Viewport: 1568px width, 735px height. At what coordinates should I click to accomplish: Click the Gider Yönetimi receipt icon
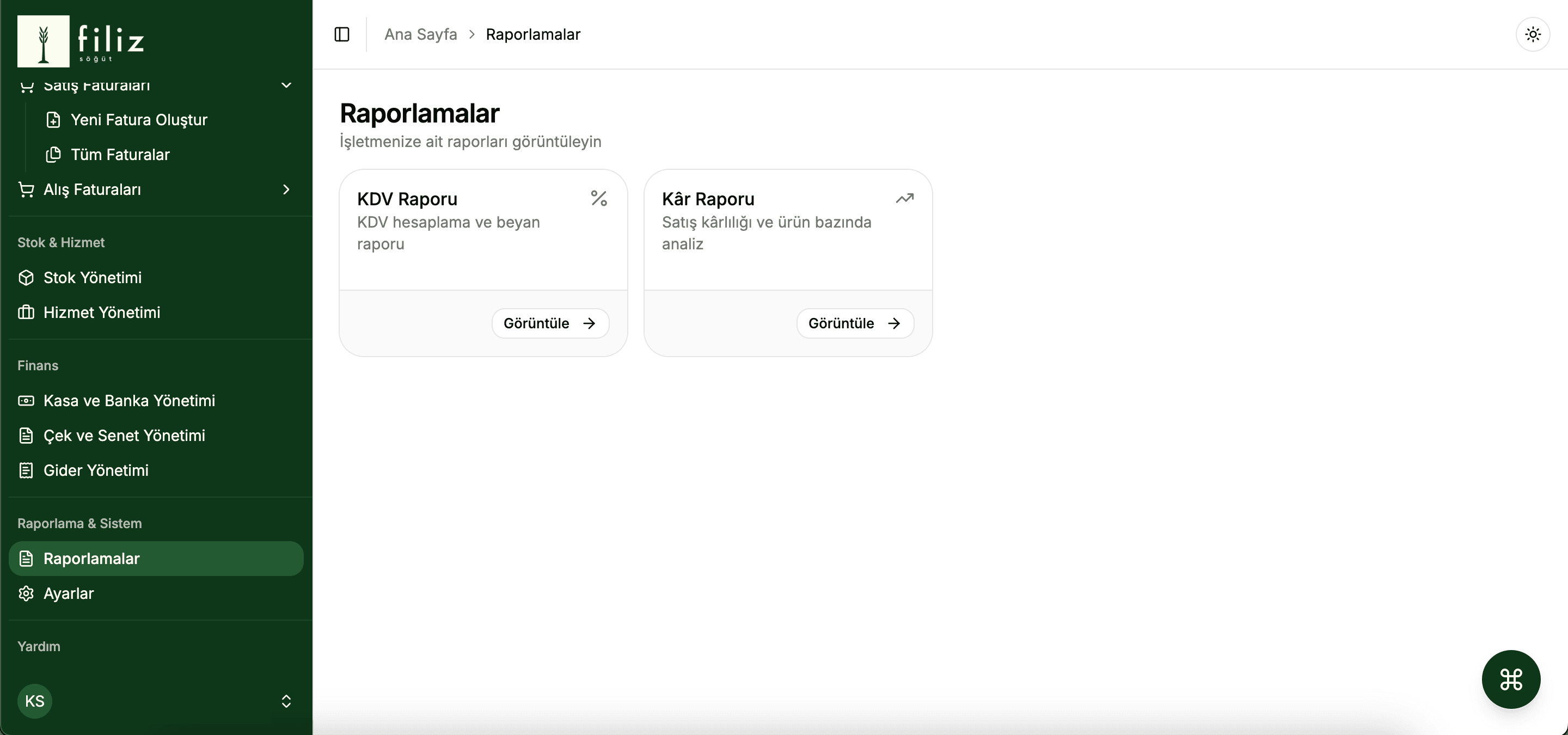click(26, 470)
